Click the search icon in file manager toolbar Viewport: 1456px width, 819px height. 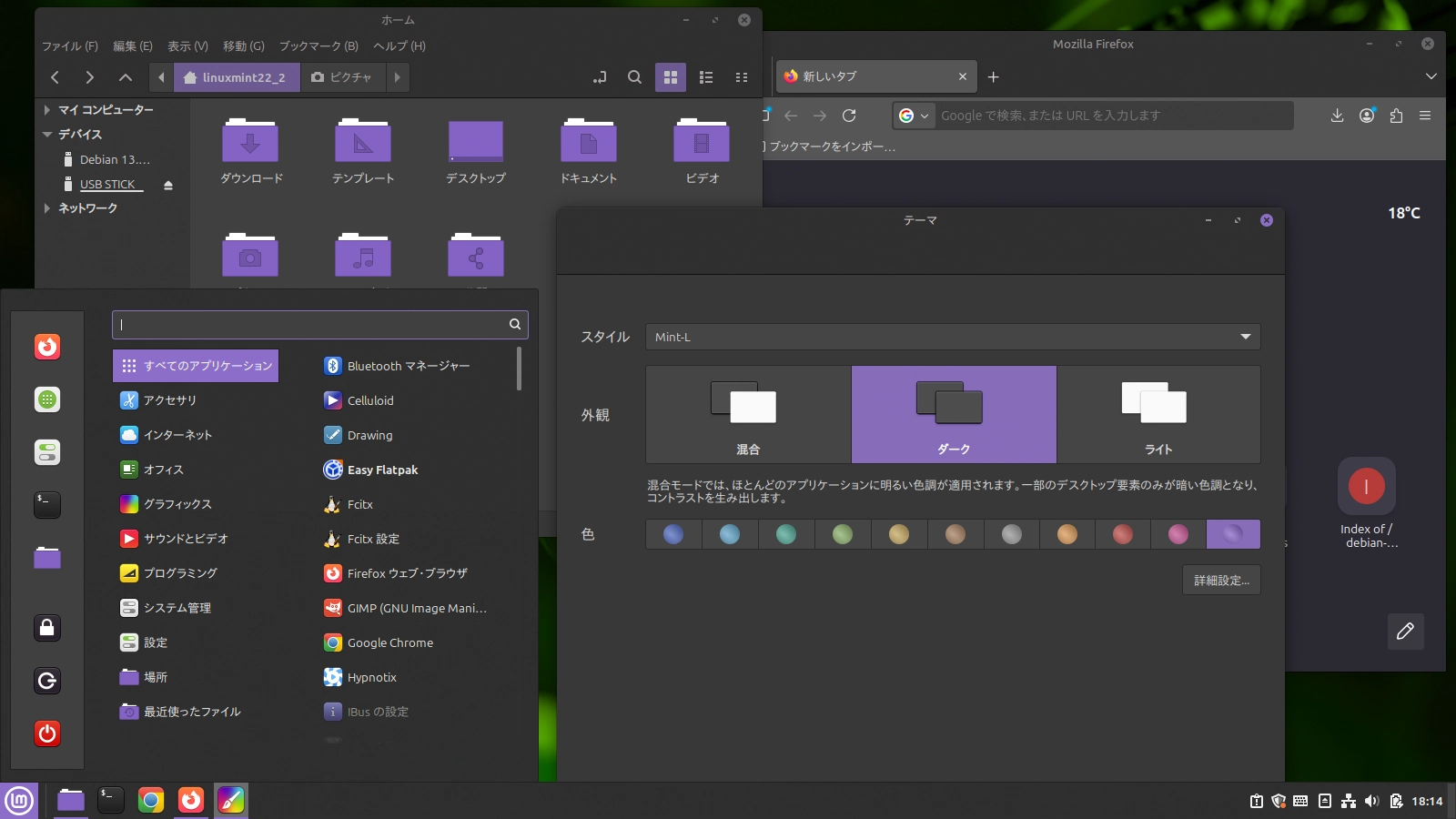click(634, 77)
